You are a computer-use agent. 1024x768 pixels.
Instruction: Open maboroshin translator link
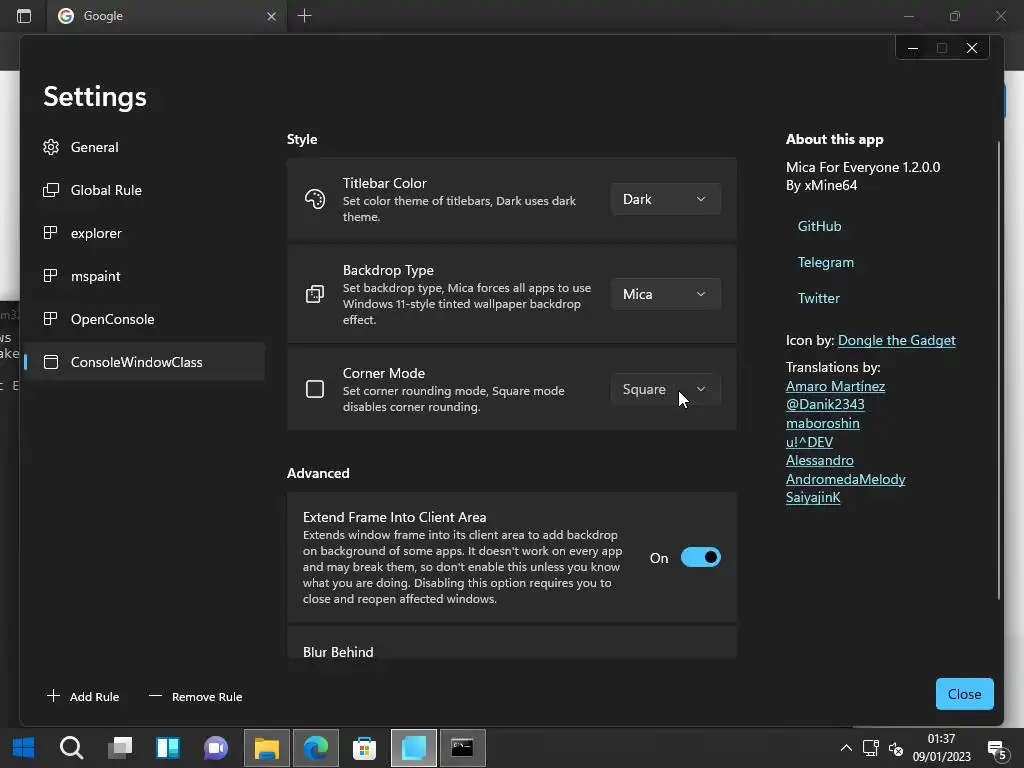click(x=822, y=423)
